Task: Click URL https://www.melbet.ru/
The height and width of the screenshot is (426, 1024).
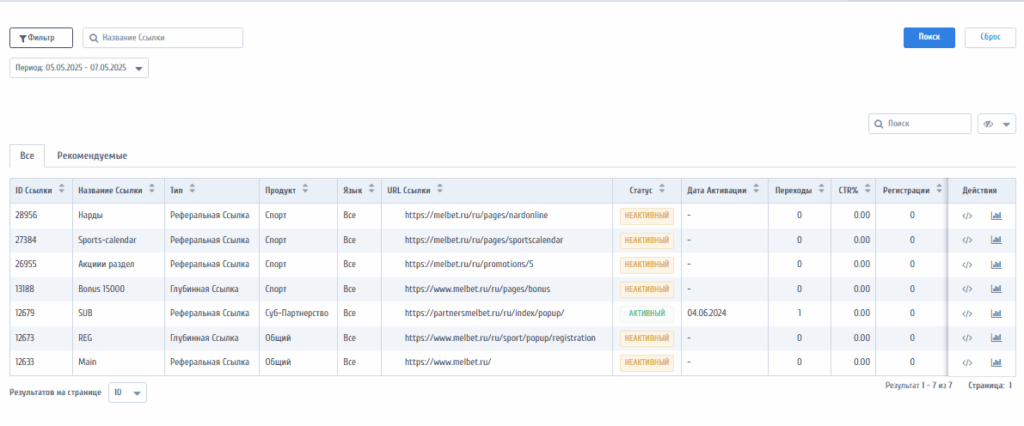Action: [x=447, y=362]
